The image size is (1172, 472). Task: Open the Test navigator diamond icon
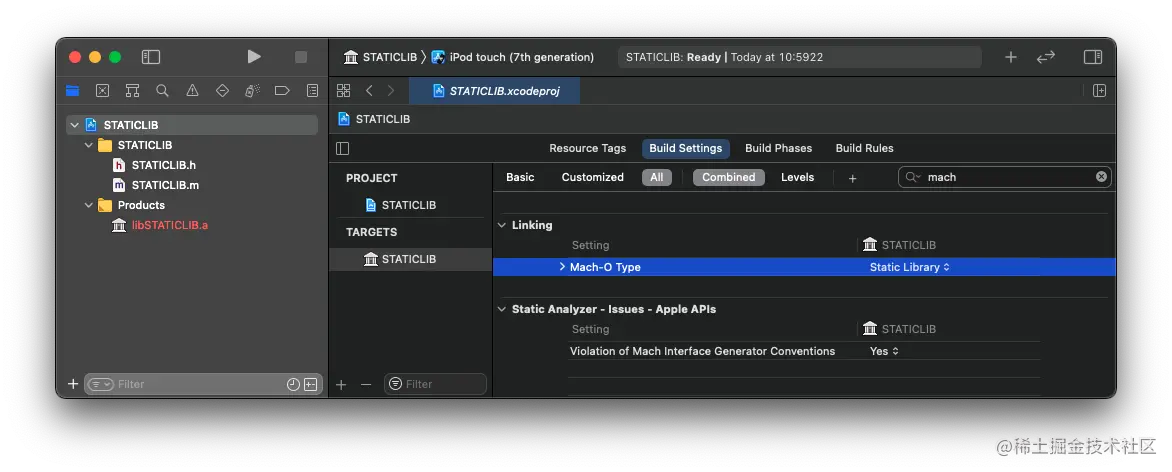(x=222, y=91)
